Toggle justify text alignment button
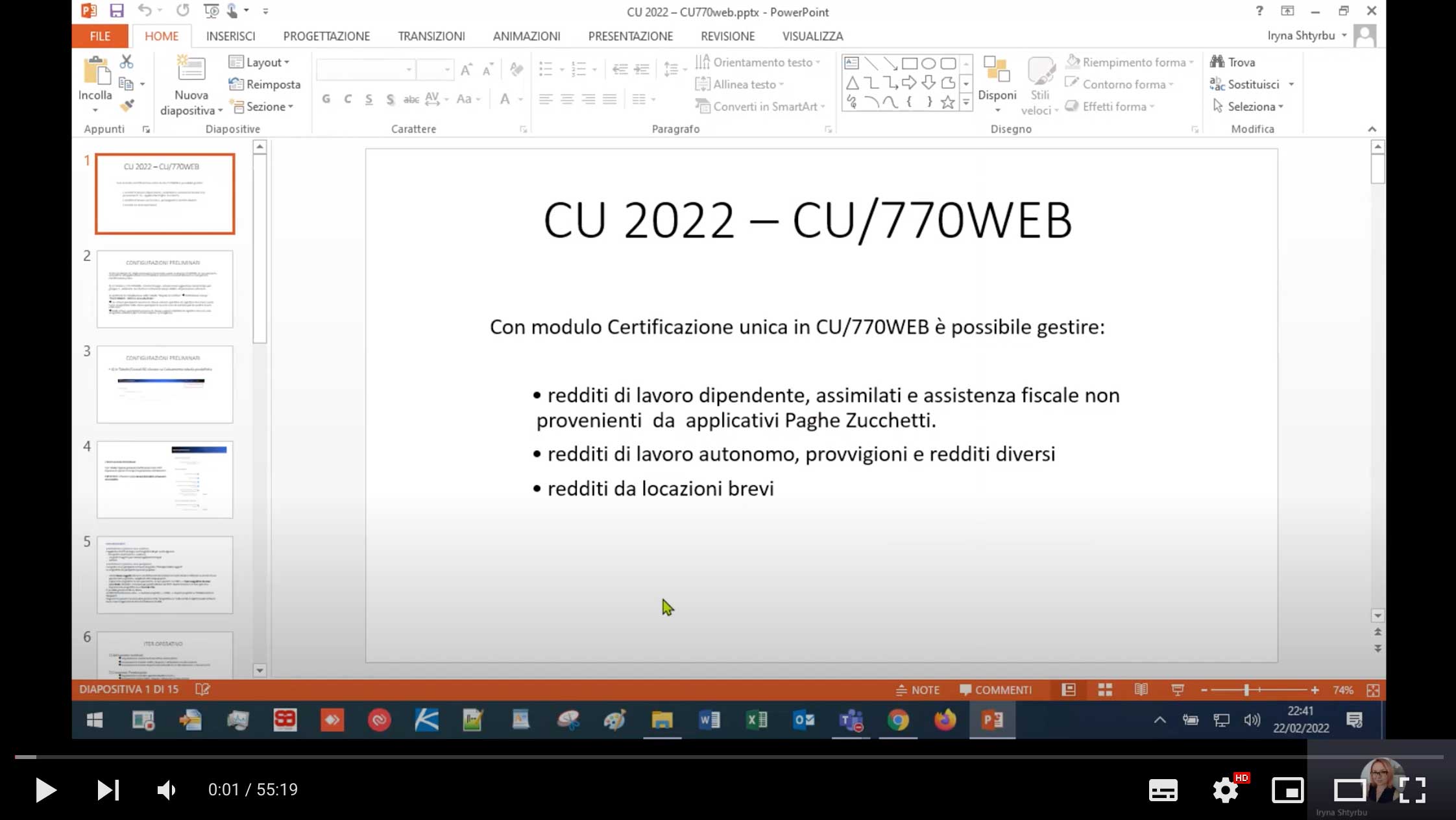The height and width of the screenshot is (820, 1456). (609, 99)
